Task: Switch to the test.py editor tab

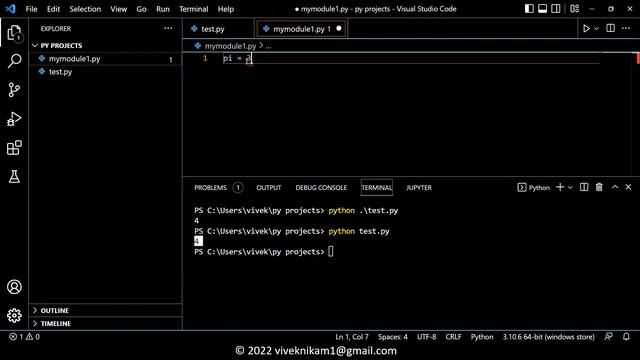Action: point(218,29)
